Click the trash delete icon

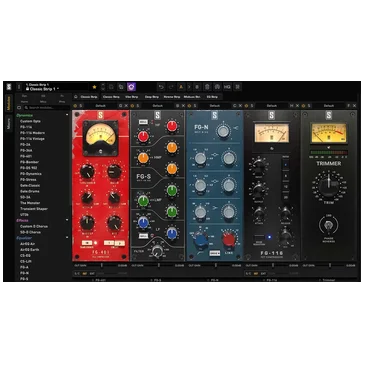[x=207, y=87]
